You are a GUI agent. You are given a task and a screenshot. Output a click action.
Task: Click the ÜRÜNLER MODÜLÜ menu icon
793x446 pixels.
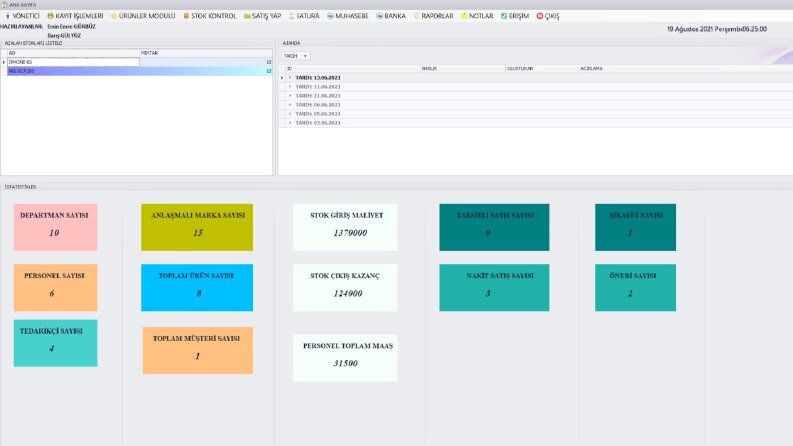tap(114, 16)
